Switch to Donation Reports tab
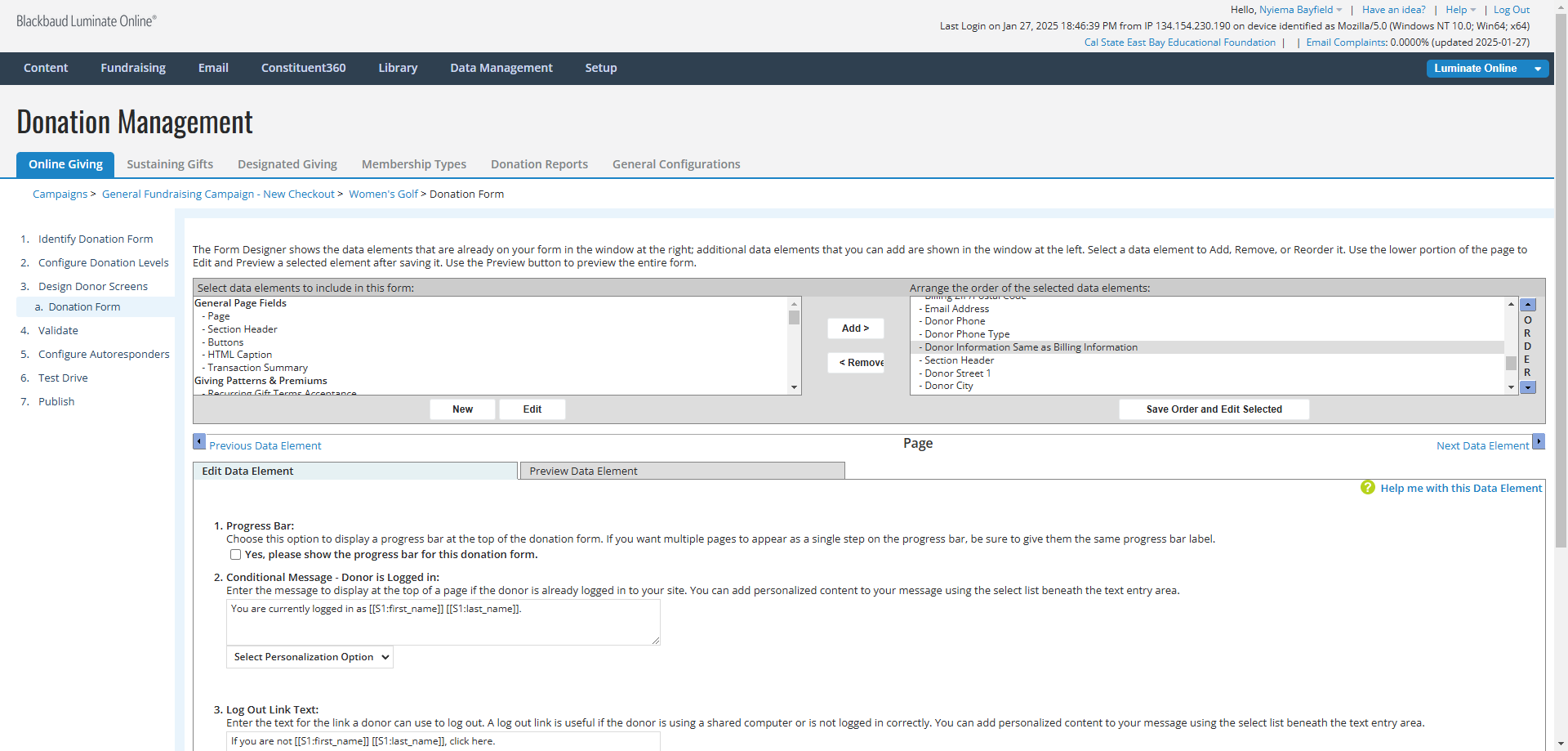 (x=539, y=164)
